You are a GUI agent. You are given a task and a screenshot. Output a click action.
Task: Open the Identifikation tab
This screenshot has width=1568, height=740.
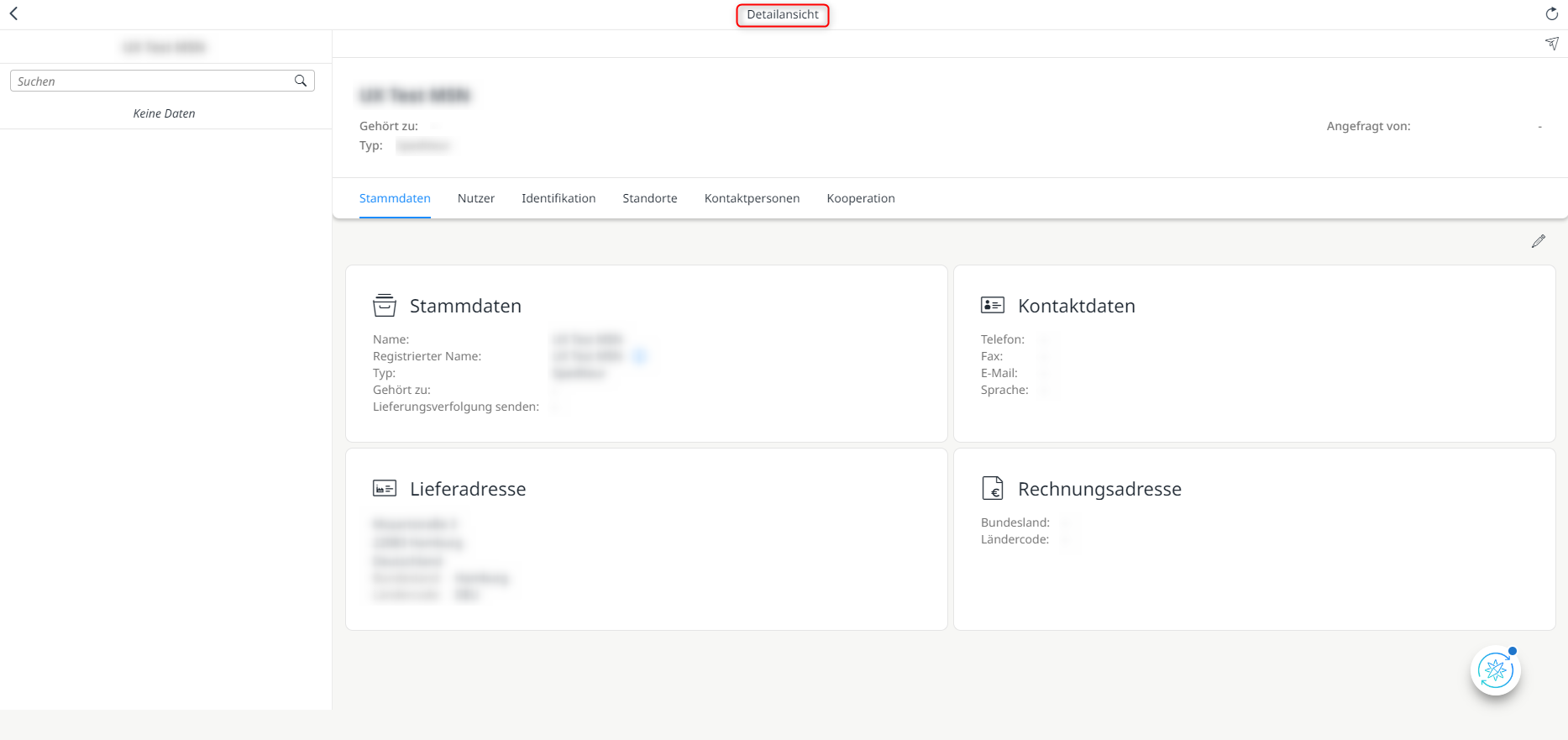coord(559,198)
